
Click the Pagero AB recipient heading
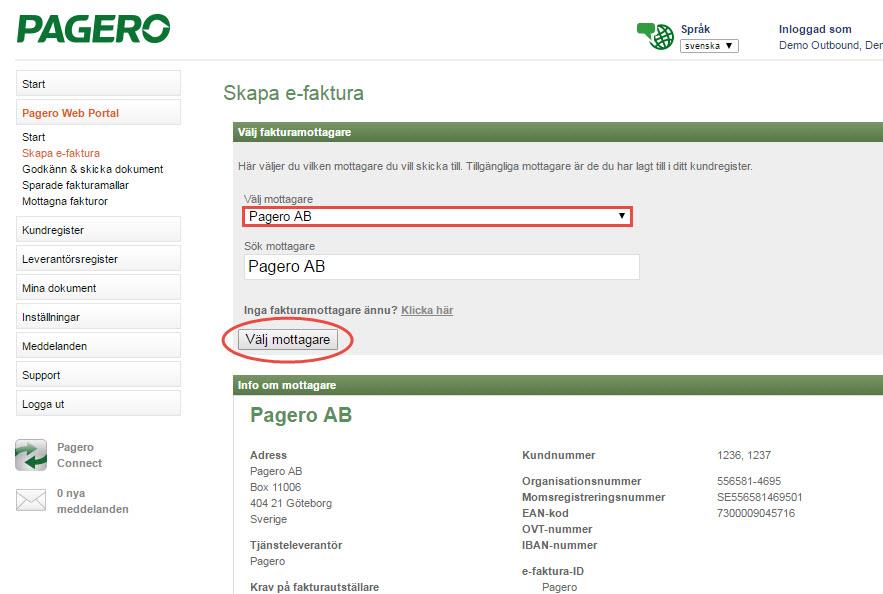pyautogui.click(x=301, y=415)
